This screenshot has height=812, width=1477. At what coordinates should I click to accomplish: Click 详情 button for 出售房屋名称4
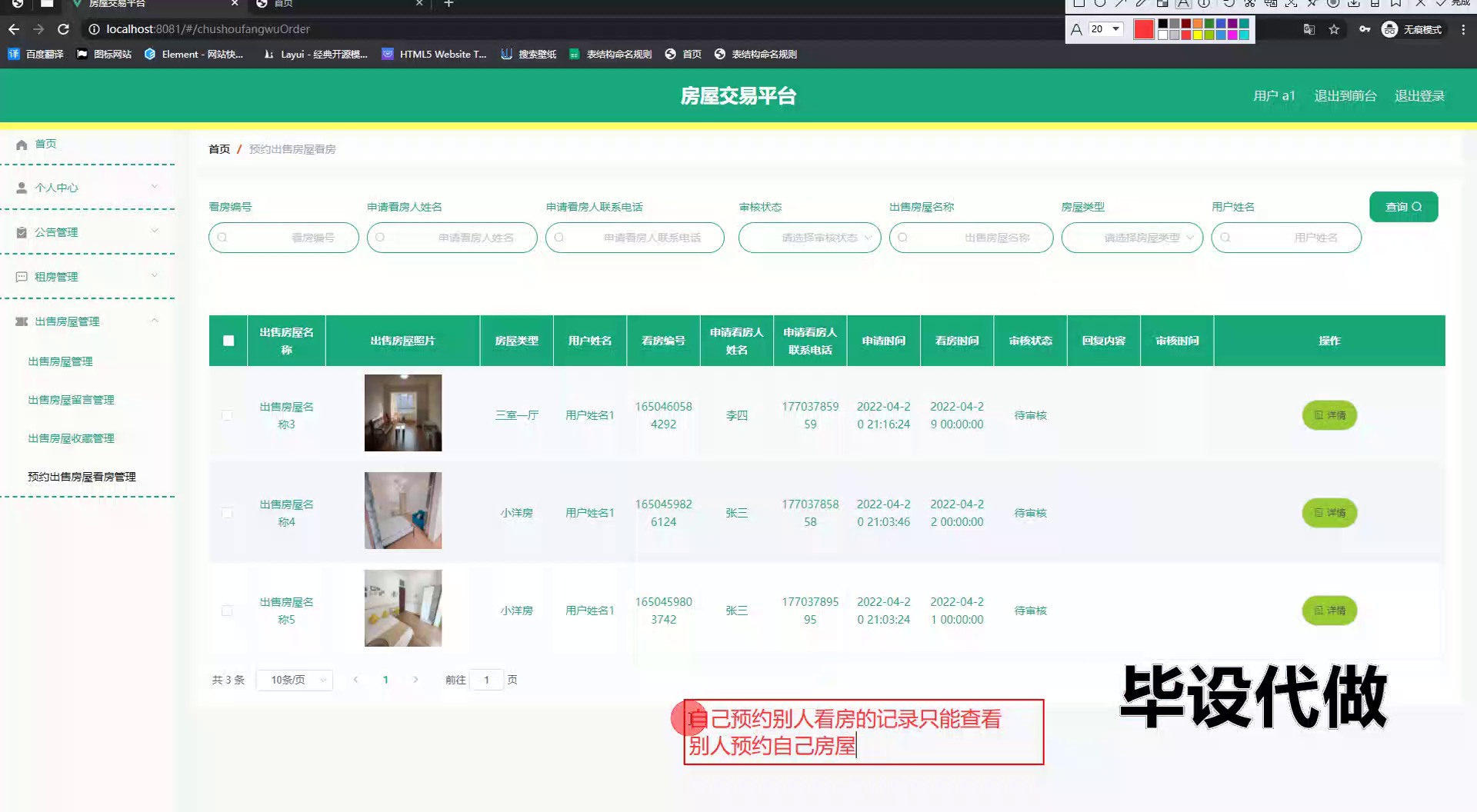1329,513
